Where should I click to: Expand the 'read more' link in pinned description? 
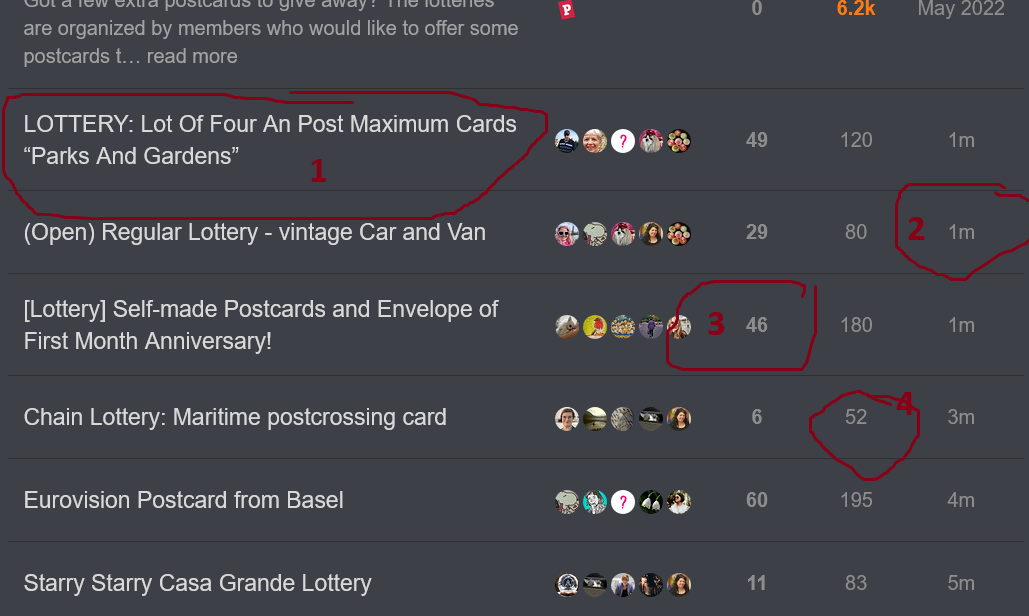192,56
